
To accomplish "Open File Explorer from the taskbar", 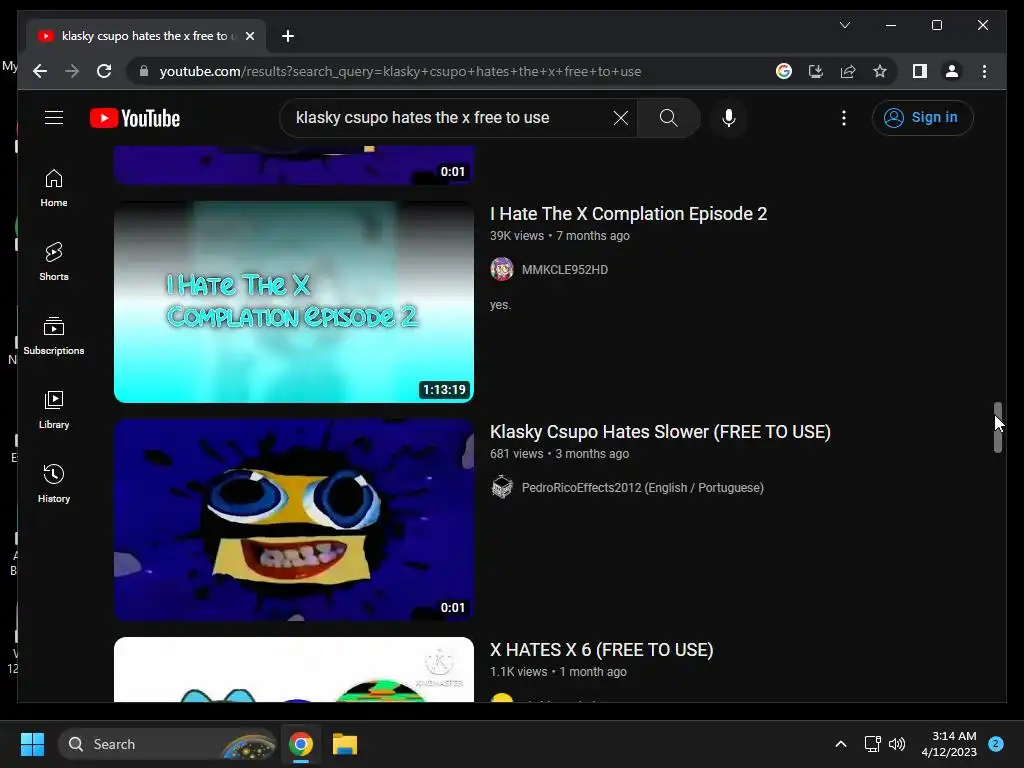I will 345,744.
